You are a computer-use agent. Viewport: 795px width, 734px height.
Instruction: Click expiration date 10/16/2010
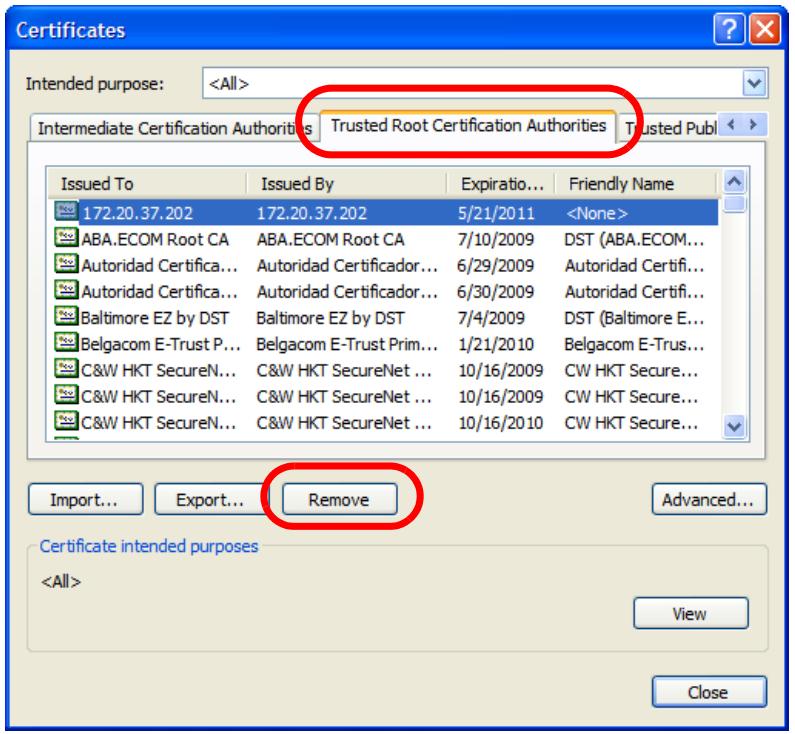tap(500, 423)
